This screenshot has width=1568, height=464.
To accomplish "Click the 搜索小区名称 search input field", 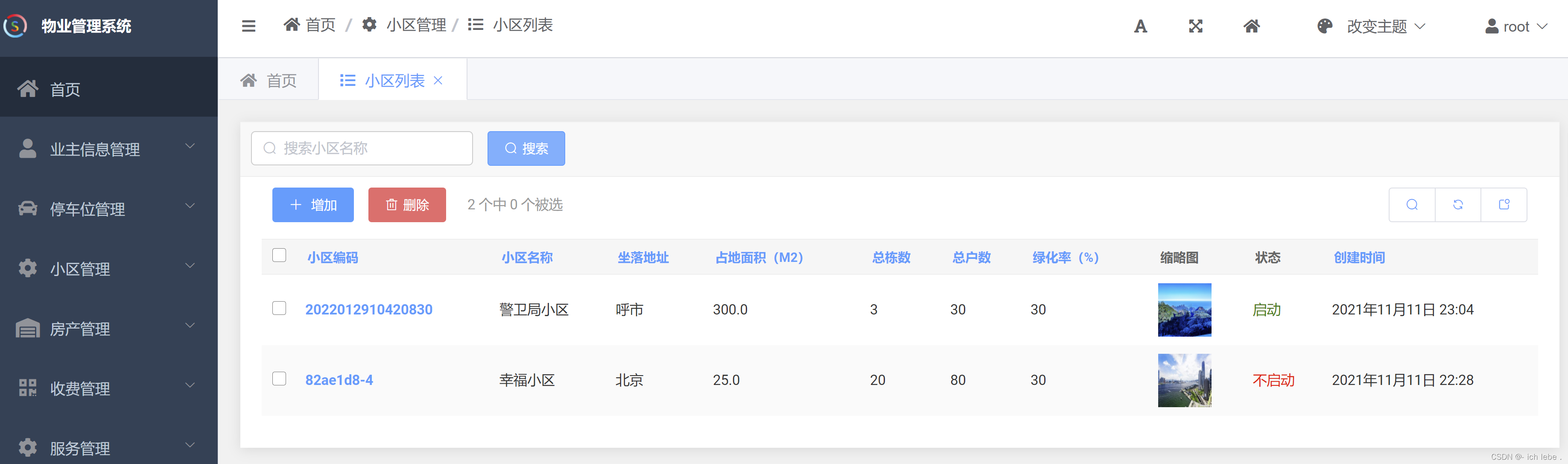I will coord(362,148).
